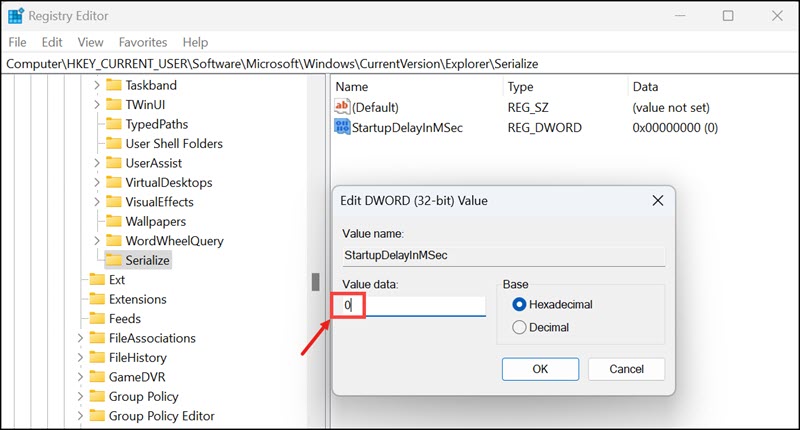Click the Value name field
Screen dimensions: 800x430
click(x=504, y=256)
